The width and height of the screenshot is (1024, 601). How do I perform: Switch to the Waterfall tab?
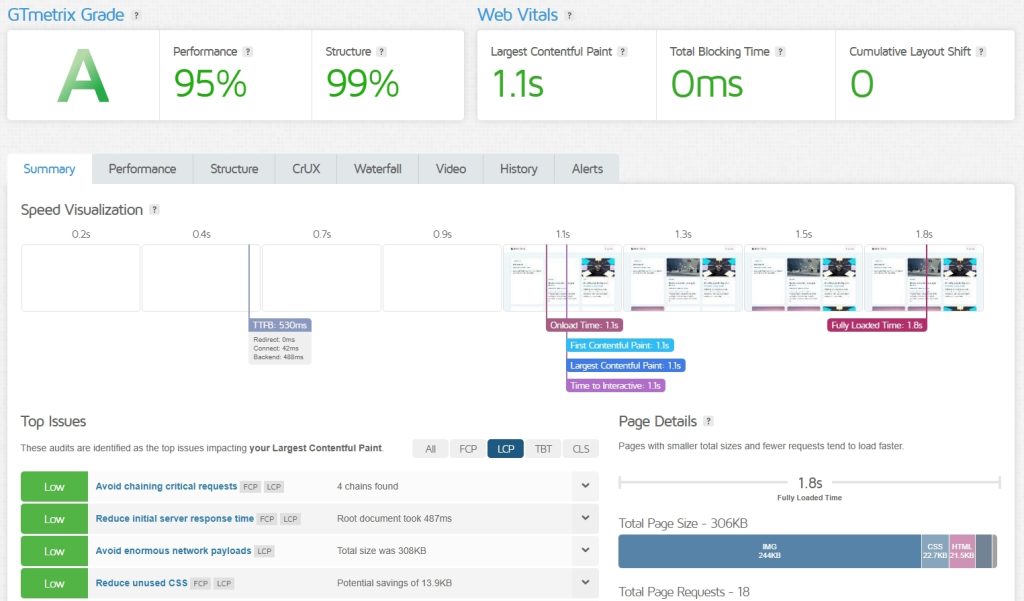(x=377, y=169)
